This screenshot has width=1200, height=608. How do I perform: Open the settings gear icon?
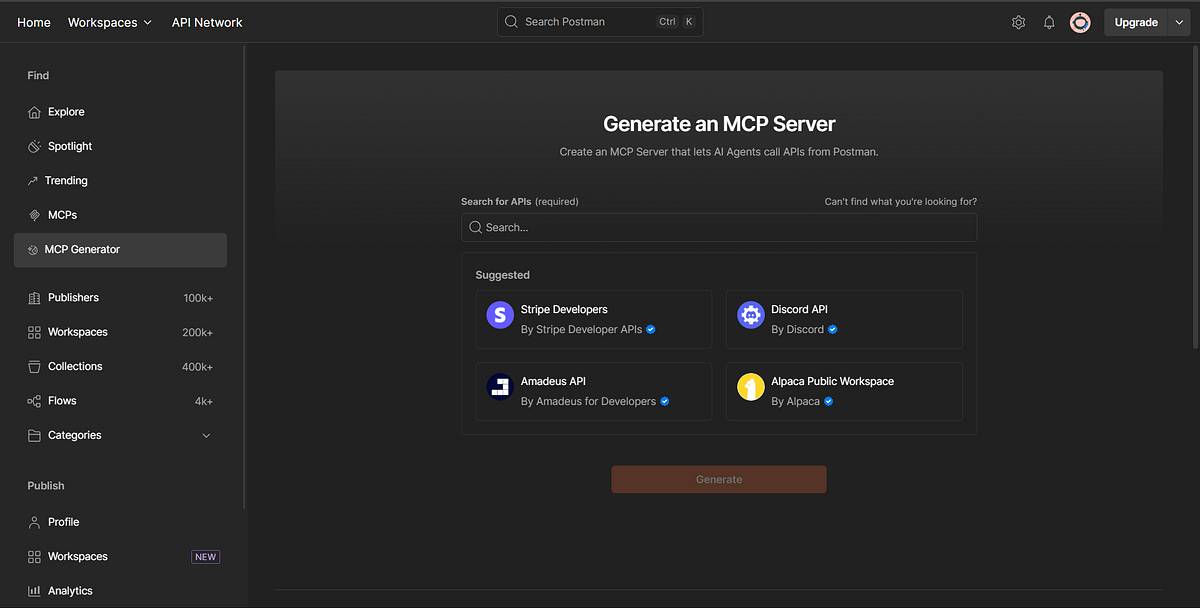click(1018, 21)
